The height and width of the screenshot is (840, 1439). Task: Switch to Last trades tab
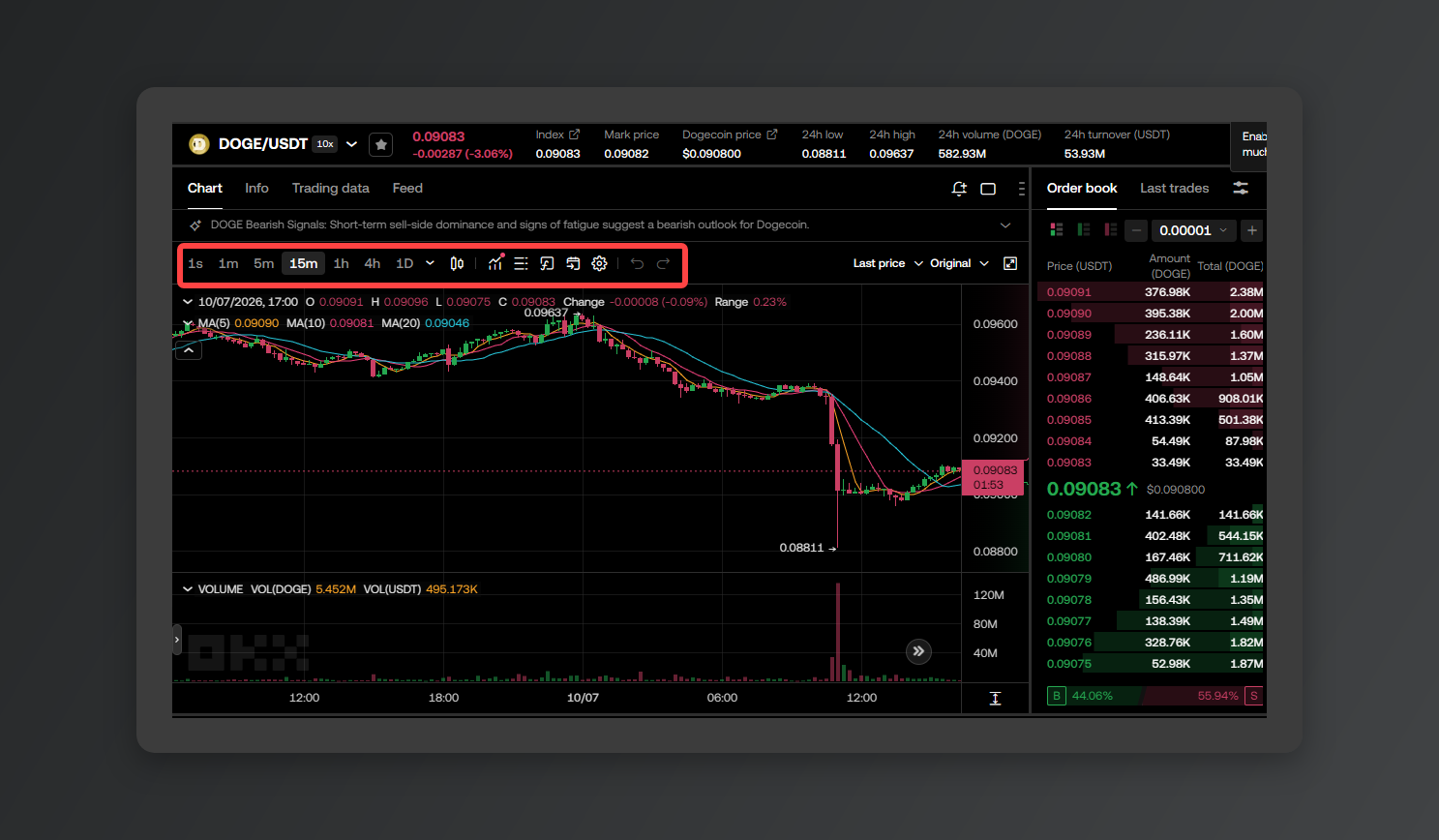(1174, 188)
